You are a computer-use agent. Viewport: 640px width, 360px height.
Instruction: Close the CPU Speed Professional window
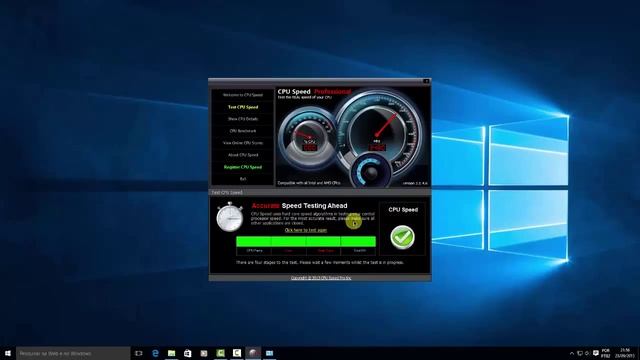click(426, 81)
